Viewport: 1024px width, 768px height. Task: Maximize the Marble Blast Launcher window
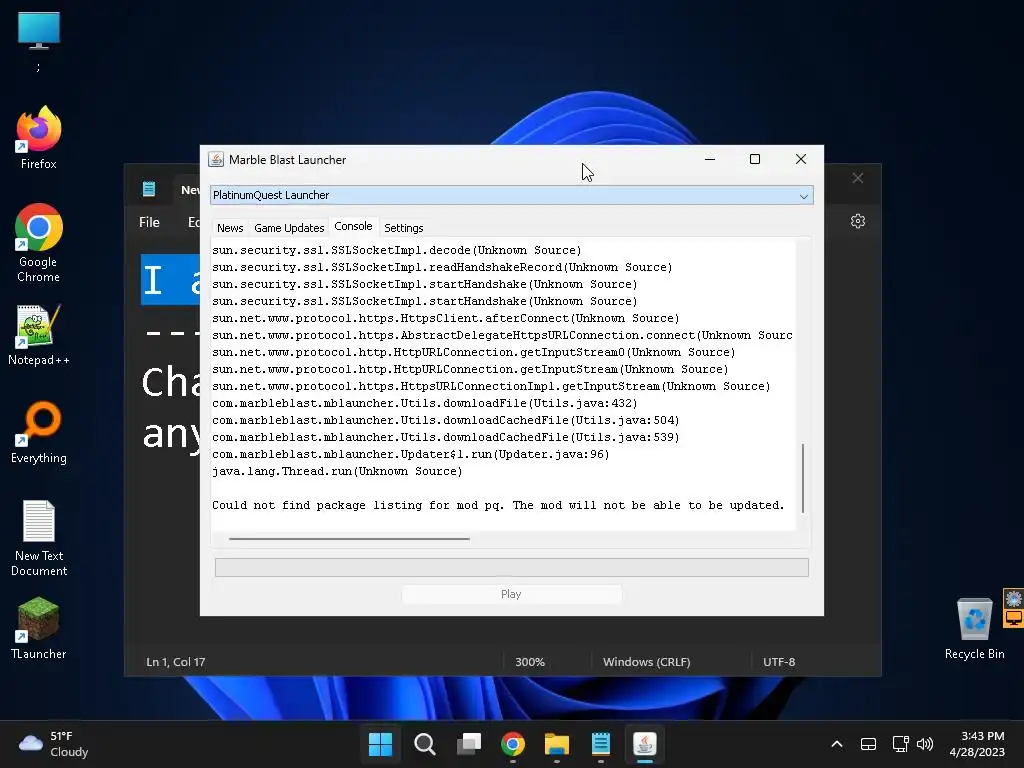(x=755, y=159)
